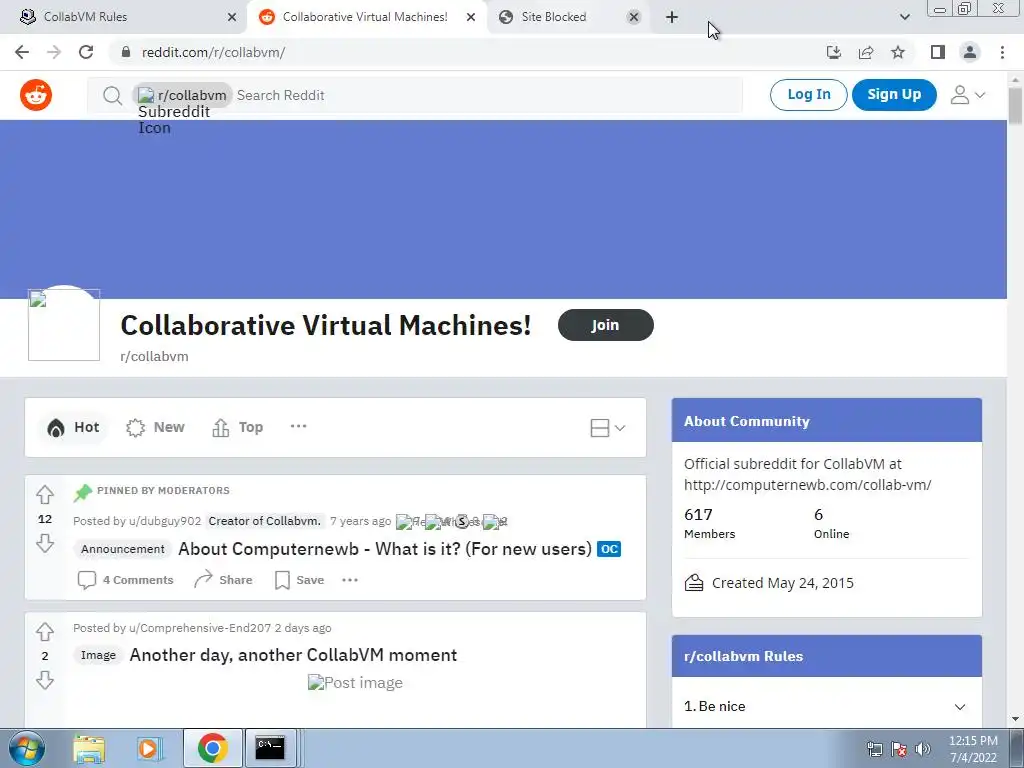Open Another day, another CollabVM moment post
Screen dimensions: 1024x768
293,655
